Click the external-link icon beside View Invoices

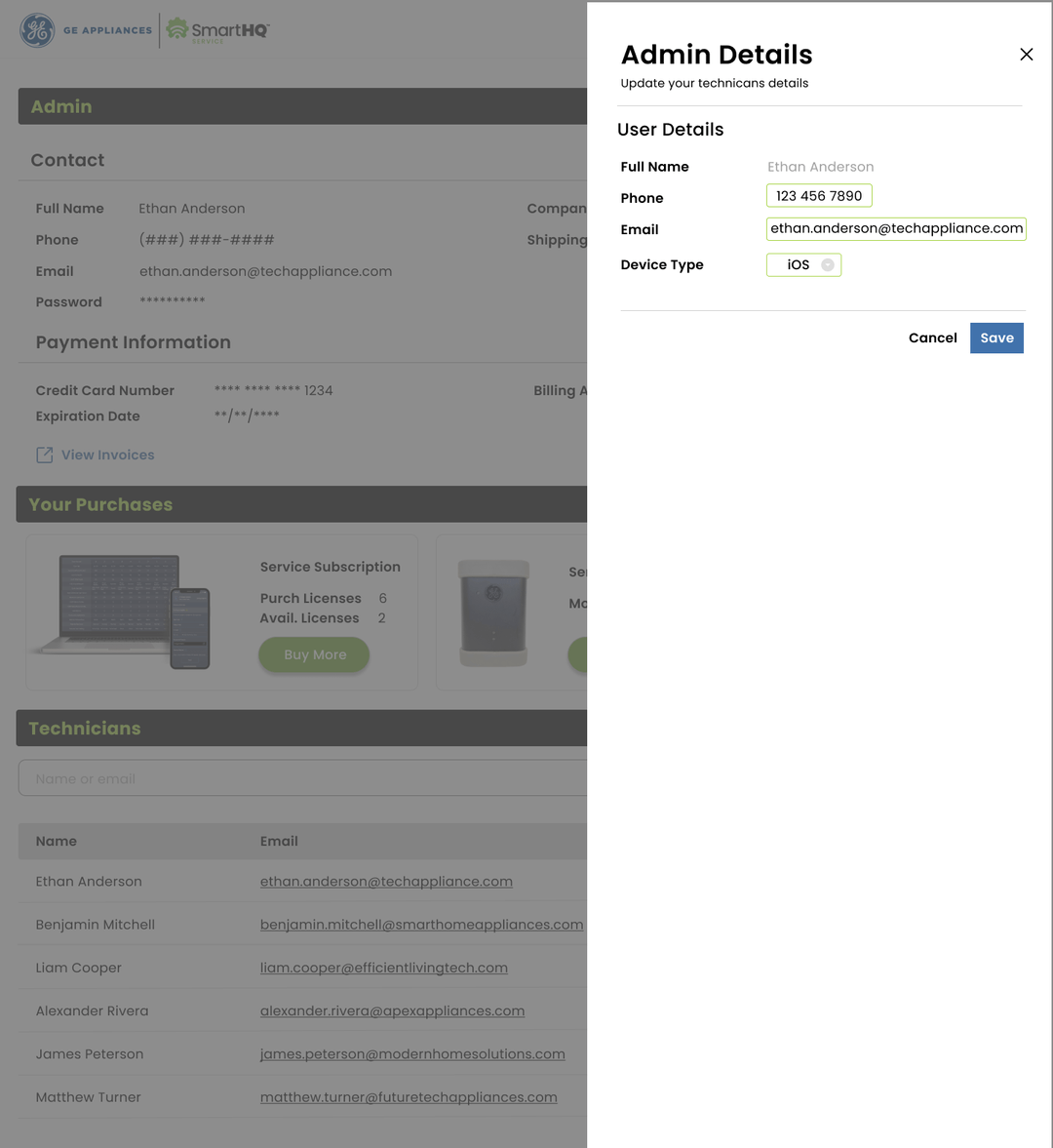pyautogui.click(x=44, y=455)
